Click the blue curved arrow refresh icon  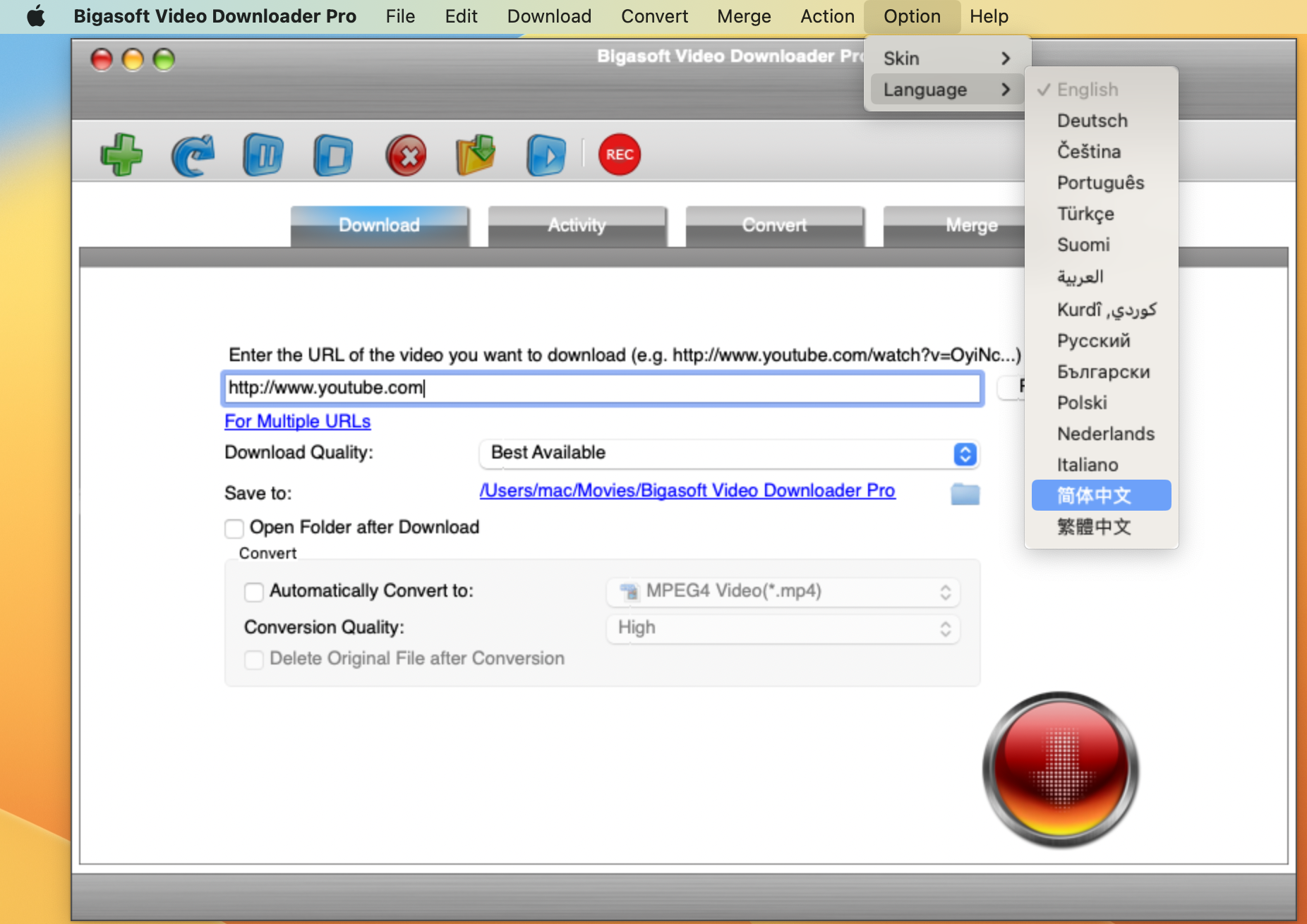pos(193,154)
